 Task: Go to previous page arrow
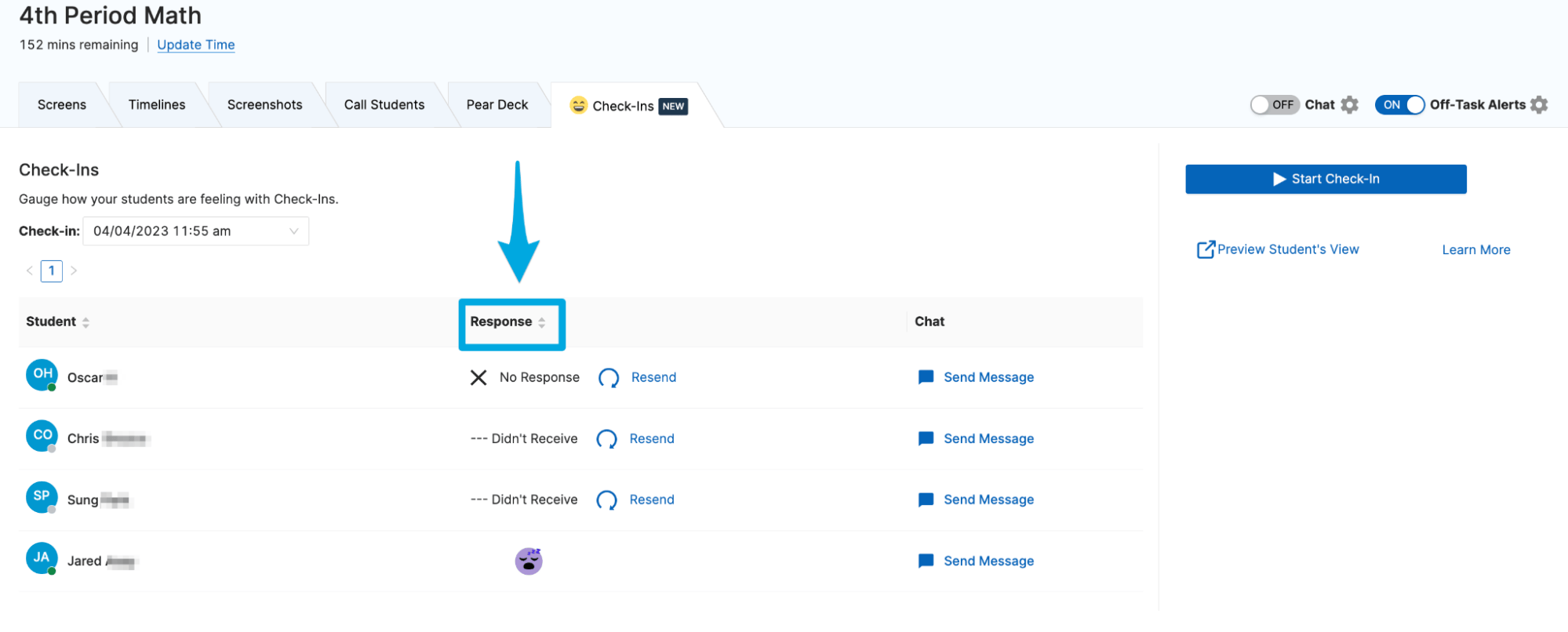[30, 271]
